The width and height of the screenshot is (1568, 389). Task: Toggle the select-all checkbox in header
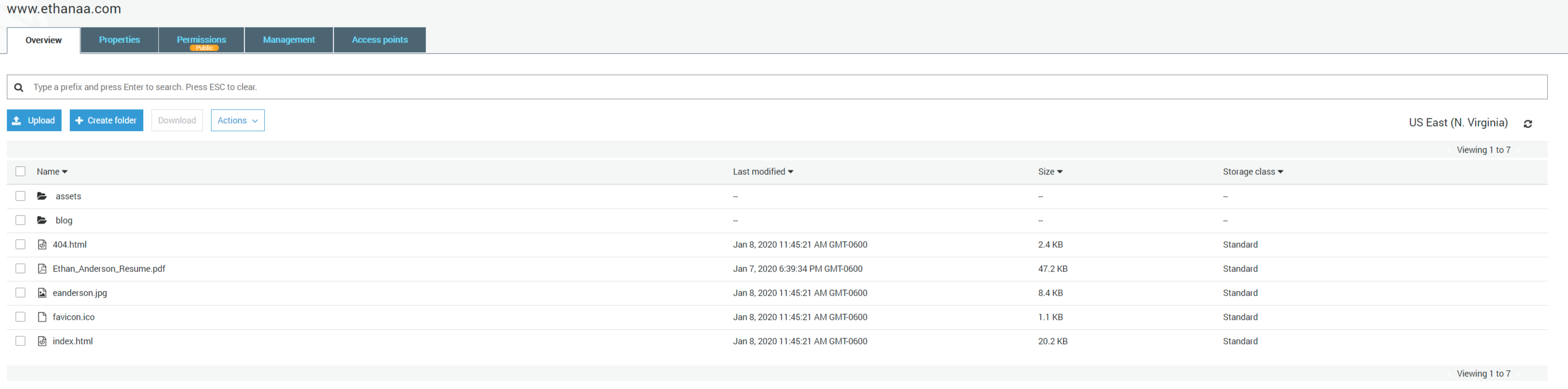[x=21, y=172]
